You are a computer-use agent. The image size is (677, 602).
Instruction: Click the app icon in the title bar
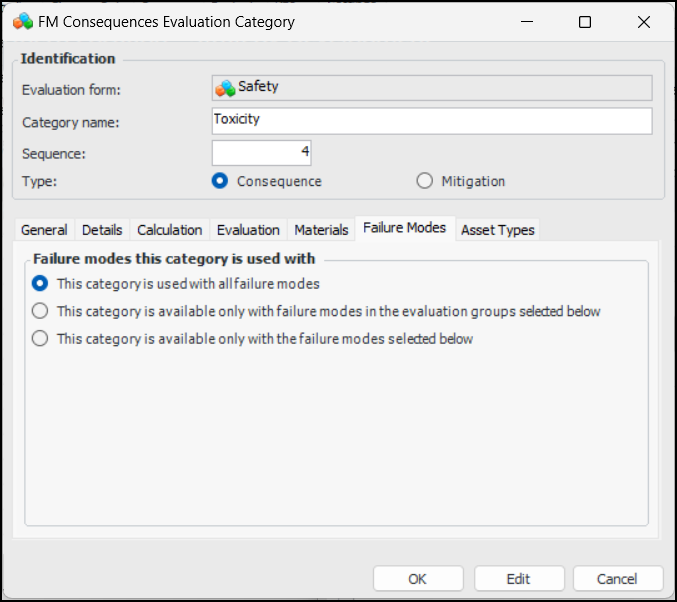[22, 21]
